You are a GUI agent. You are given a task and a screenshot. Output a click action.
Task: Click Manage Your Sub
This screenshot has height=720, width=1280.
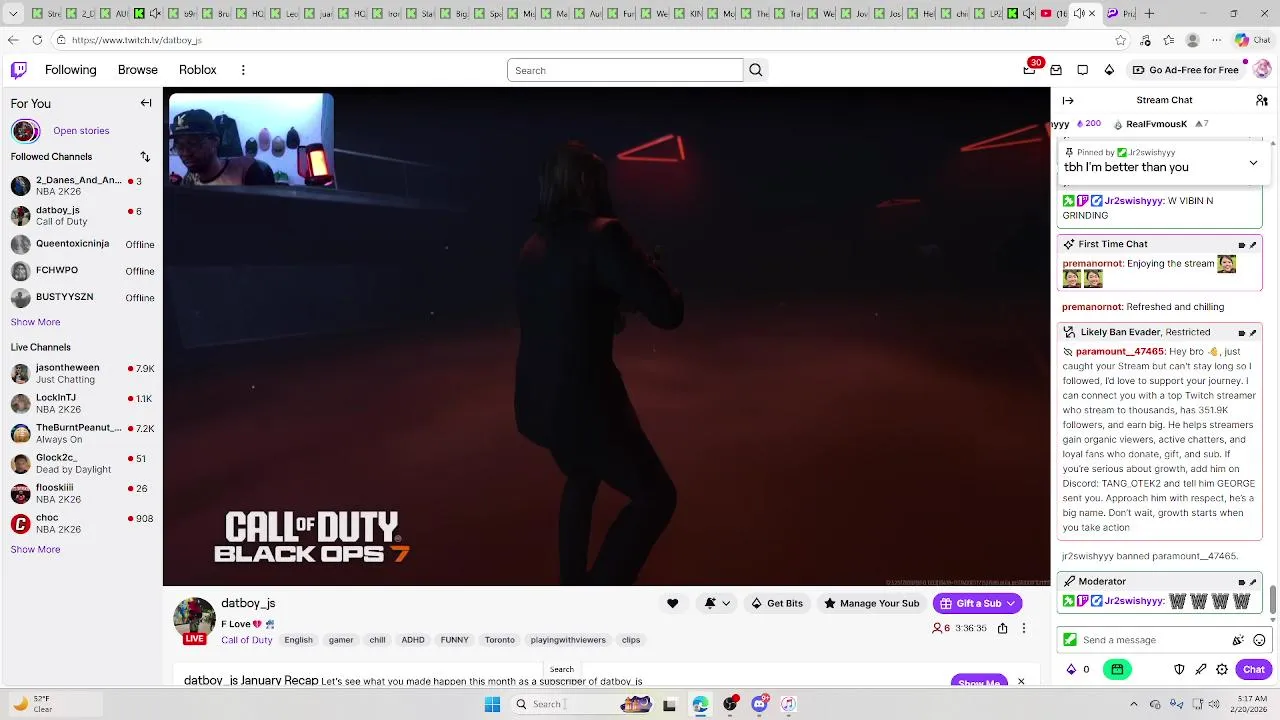871,603
